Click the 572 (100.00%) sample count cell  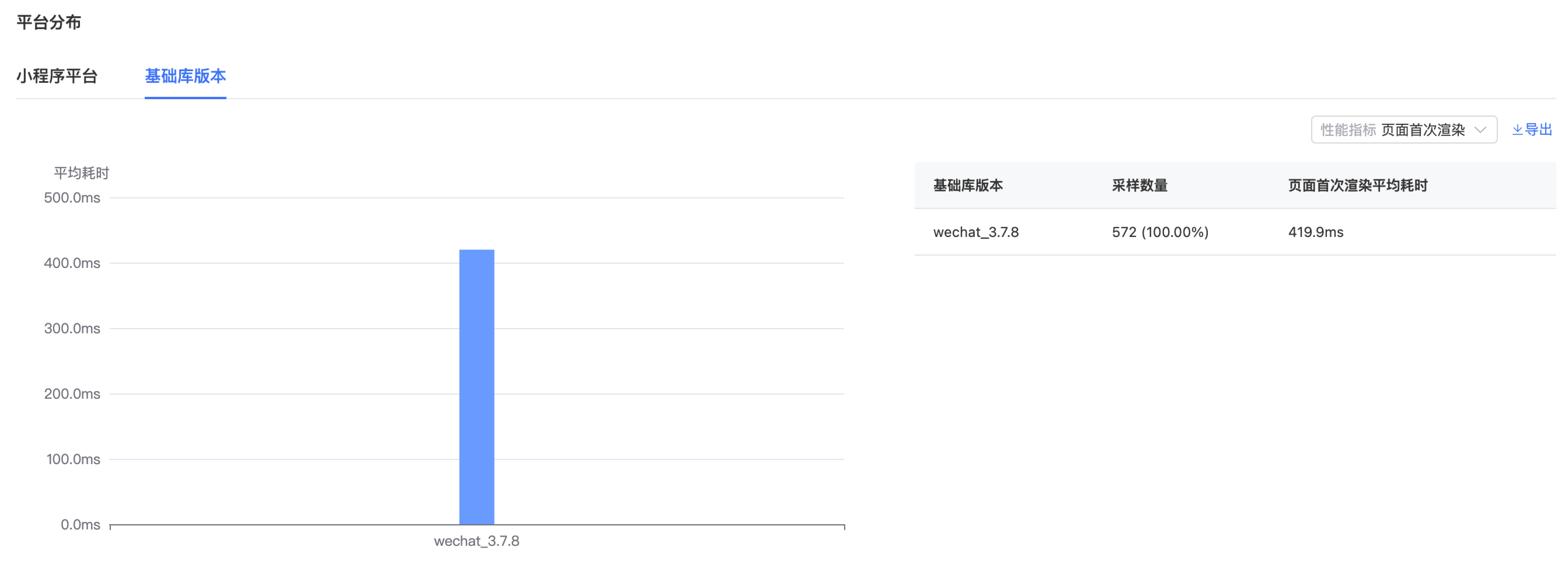(1160, 232)
